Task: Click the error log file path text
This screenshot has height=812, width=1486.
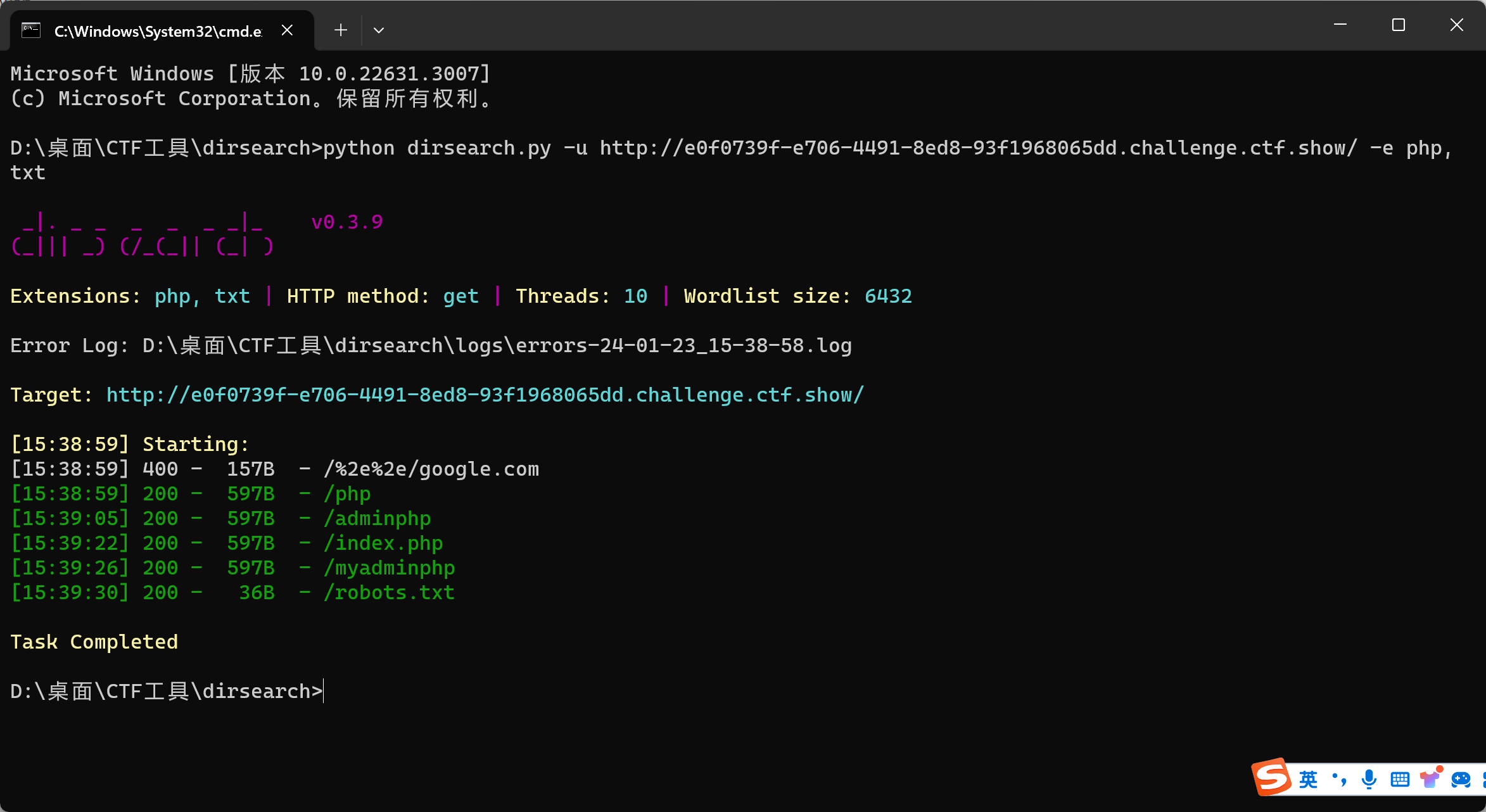Action: pyautogui.click(x=497, y=346)
